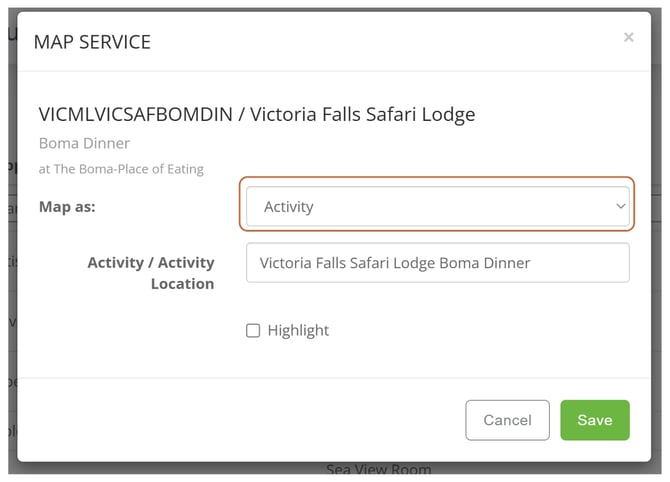Open the "Map as" dropdown
Screen dimensions: 670x482
[x=437, y=207]
